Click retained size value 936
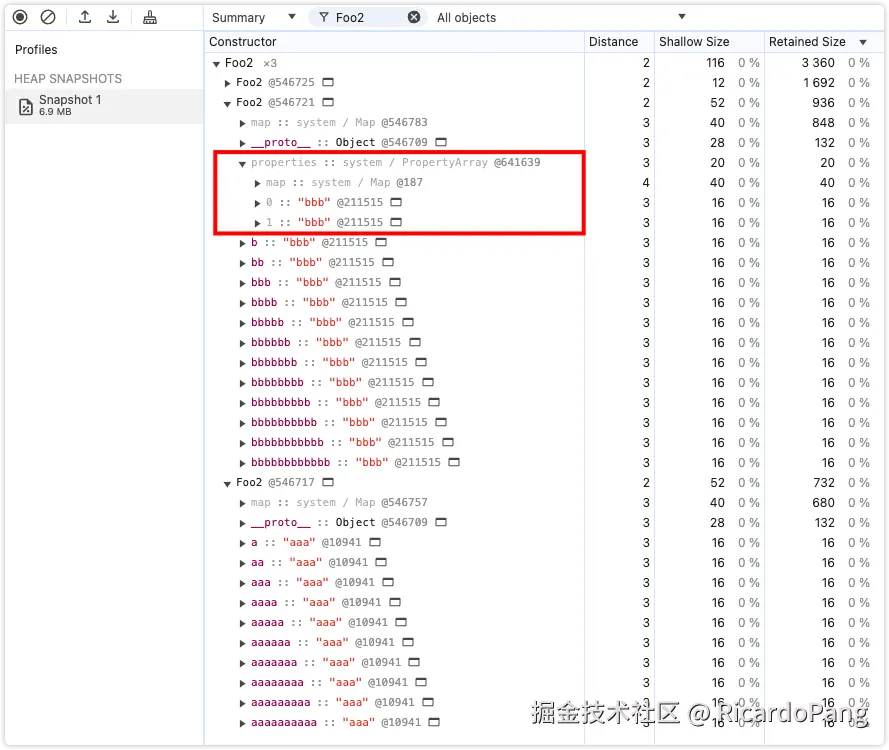 pyautogui.click(x=823, y=103)
